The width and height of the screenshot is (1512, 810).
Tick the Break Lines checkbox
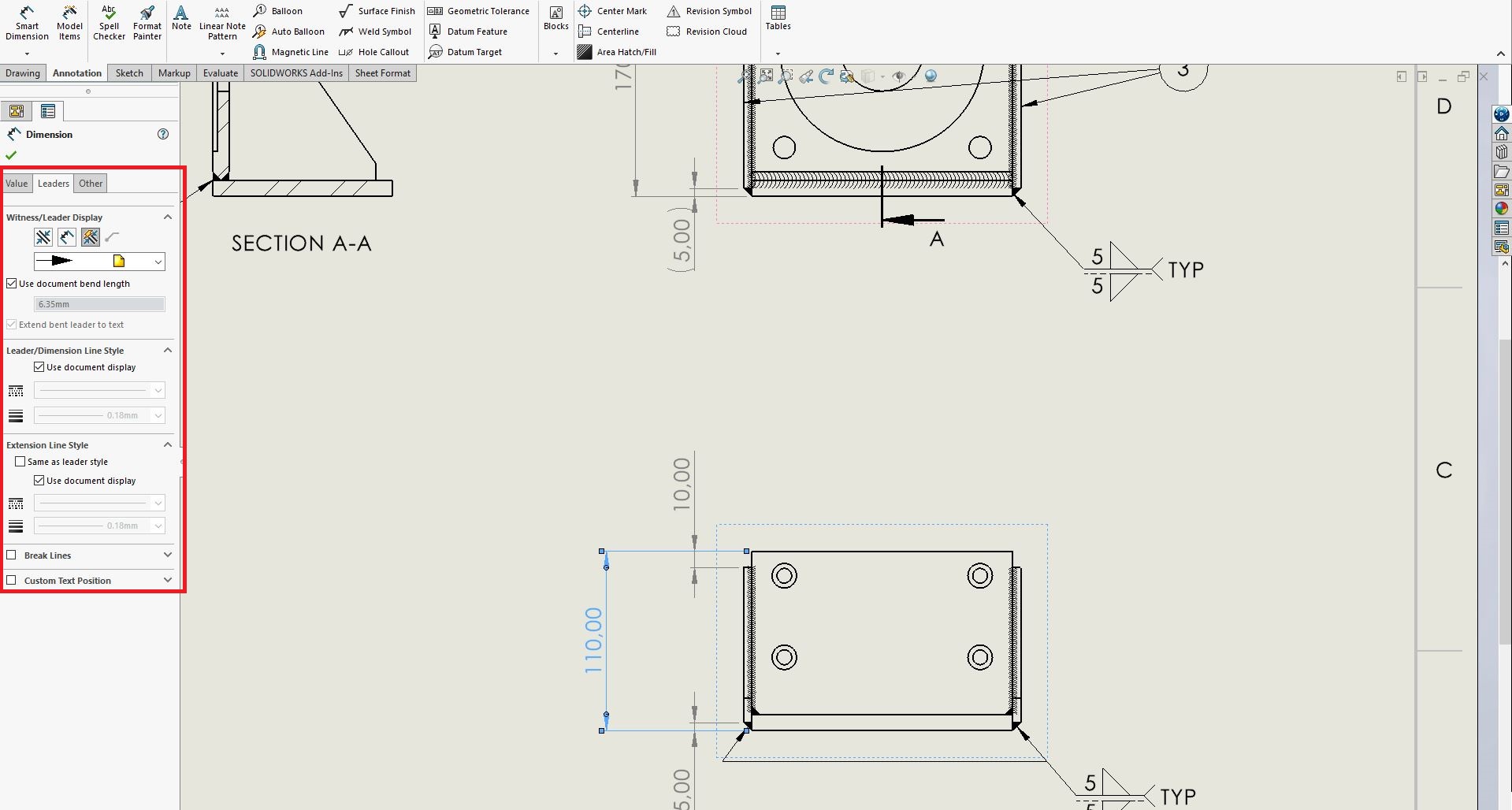(12, 555)
